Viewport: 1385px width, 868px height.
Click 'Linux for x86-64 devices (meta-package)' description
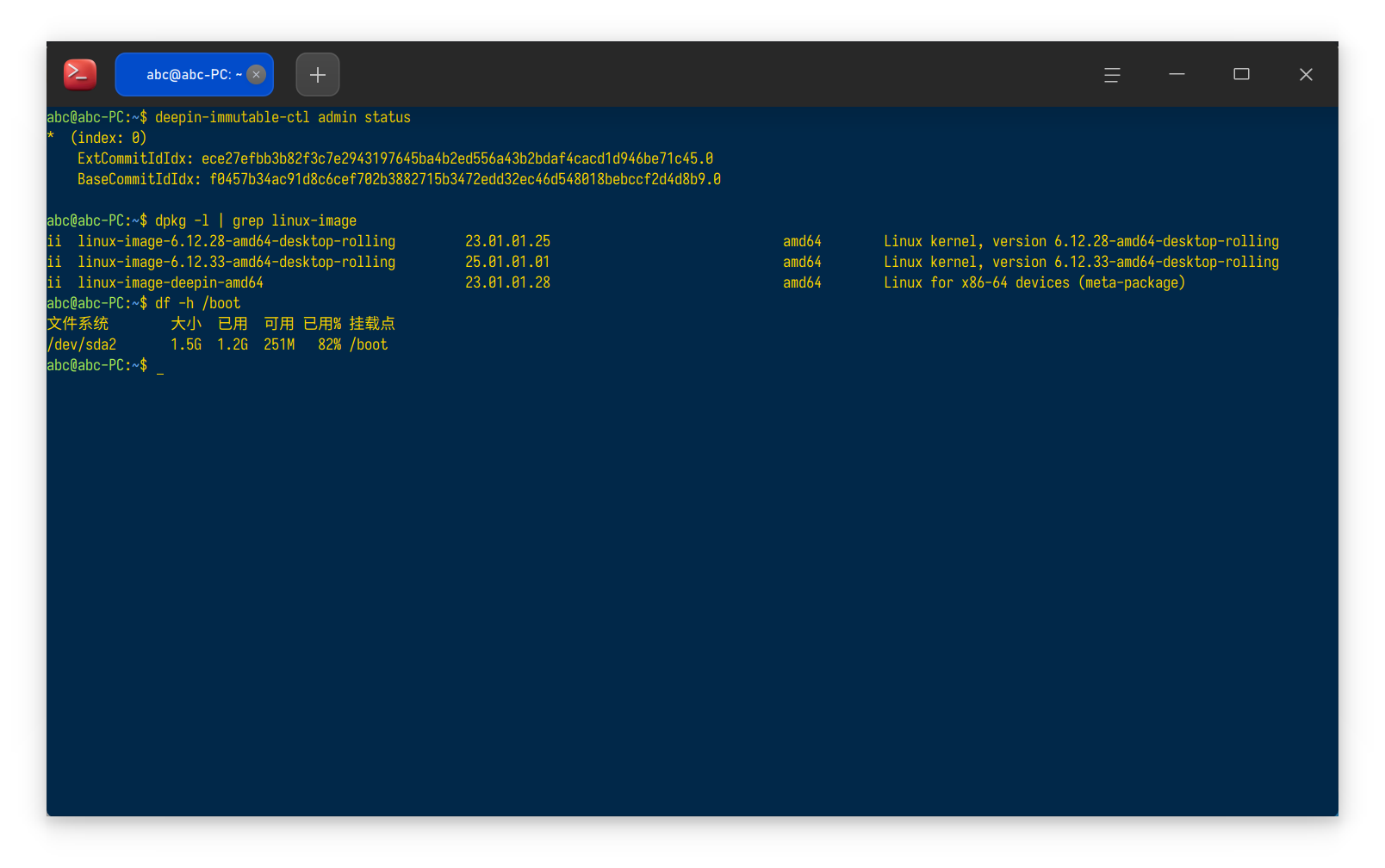tap(1034, 282)
